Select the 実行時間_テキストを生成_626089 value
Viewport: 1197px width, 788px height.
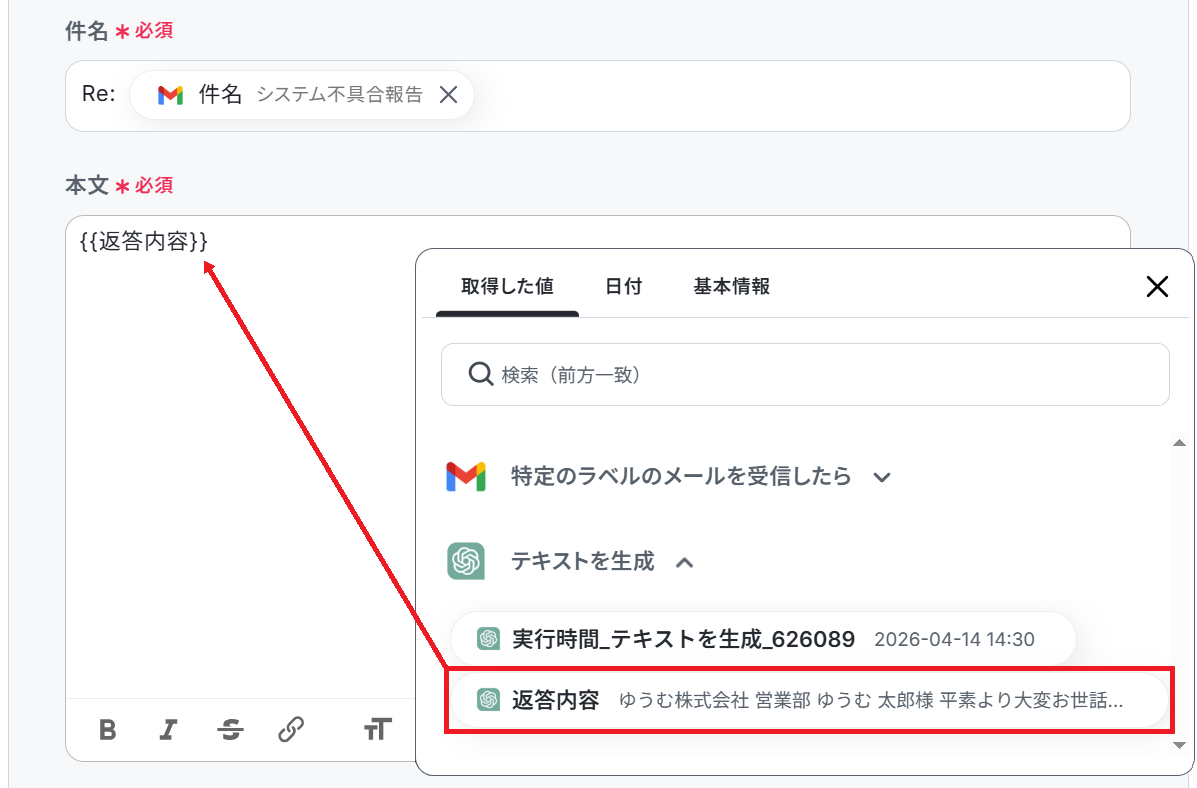click(x=763, y=639)
